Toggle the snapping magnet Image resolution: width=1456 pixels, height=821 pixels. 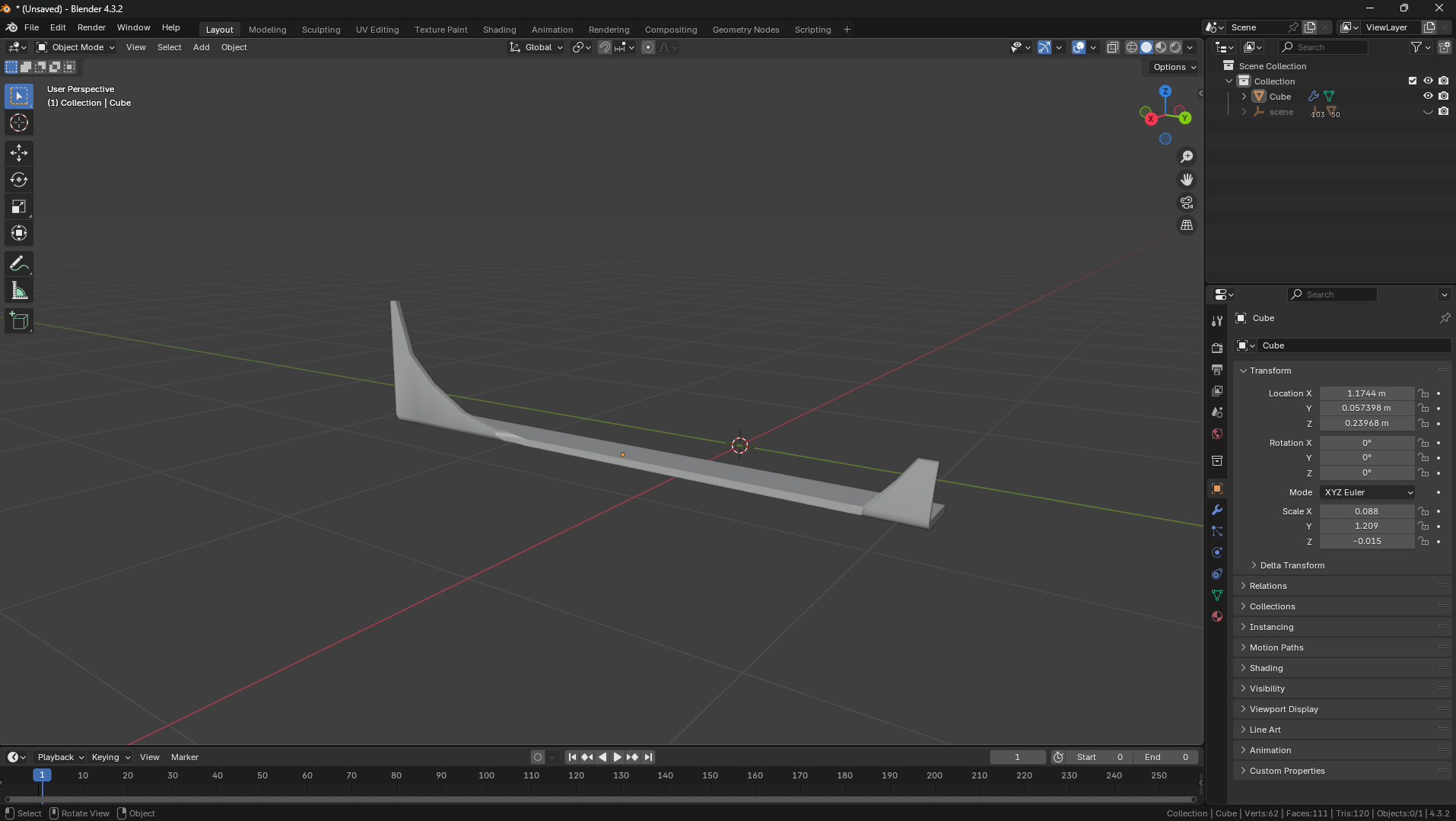click(x=605, y=47)
